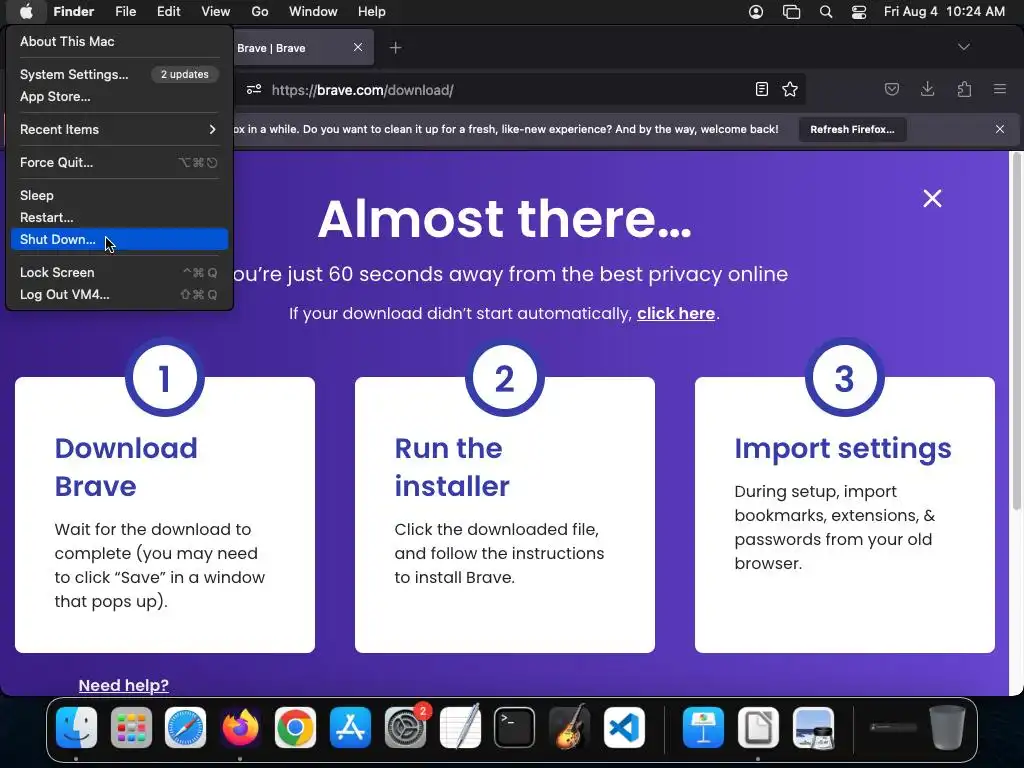Click the Save to Pocket icon
The width and height of the screenshot is (1024, 768).
click(891, 89)
